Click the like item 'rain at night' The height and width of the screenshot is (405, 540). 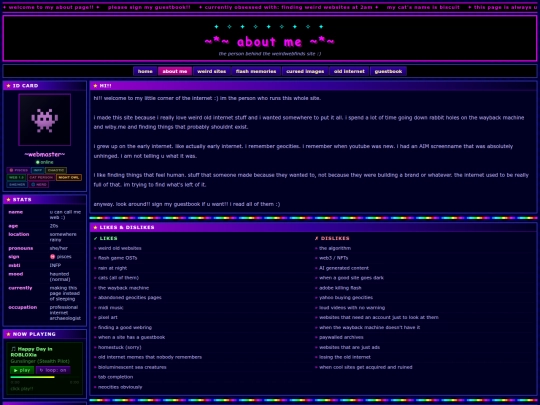tap(112, 268)
